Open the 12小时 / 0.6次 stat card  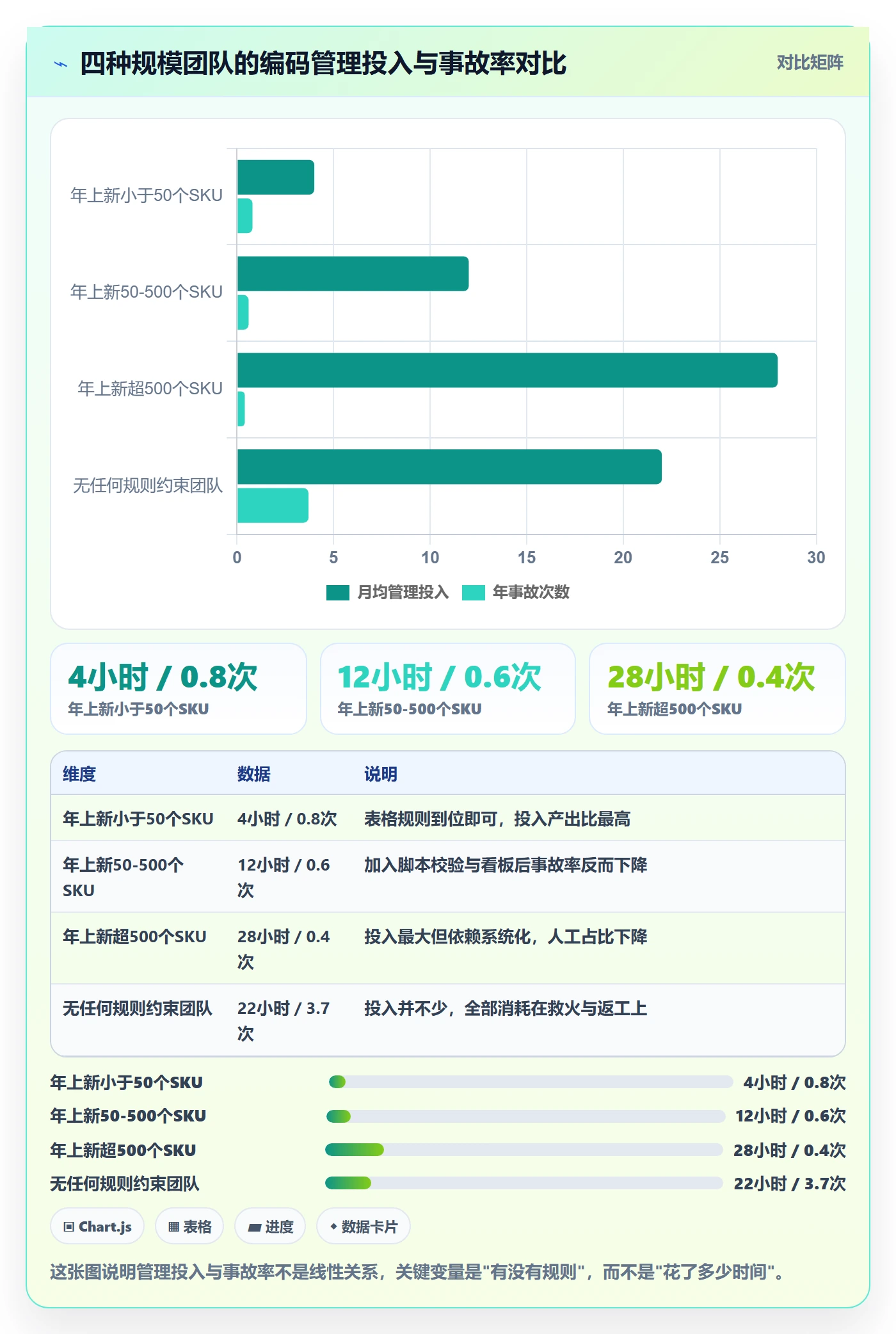click(448, 689)
